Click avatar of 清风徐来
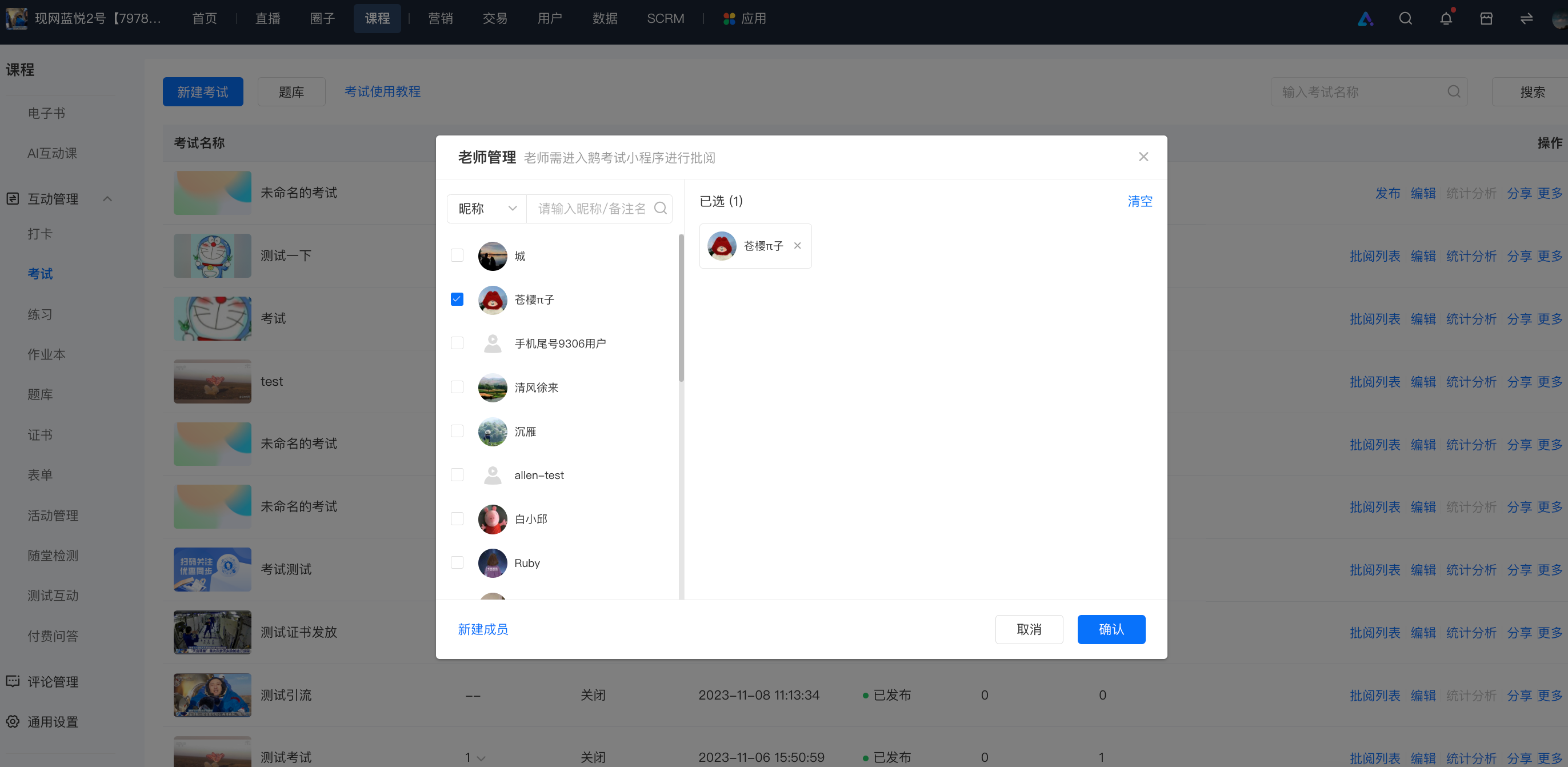Screen dimensions: 1568x767 click(x=493, y=387)
